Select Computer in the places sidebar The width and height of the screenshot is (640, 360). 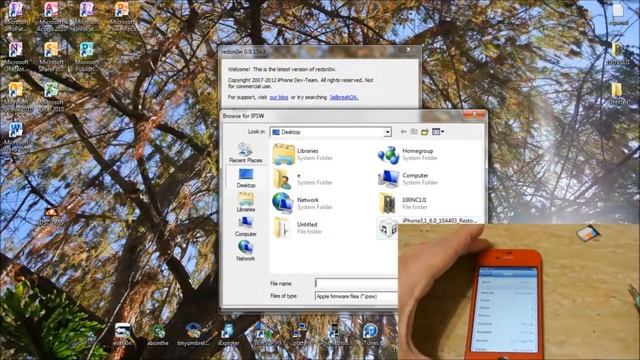pos(246,227)
